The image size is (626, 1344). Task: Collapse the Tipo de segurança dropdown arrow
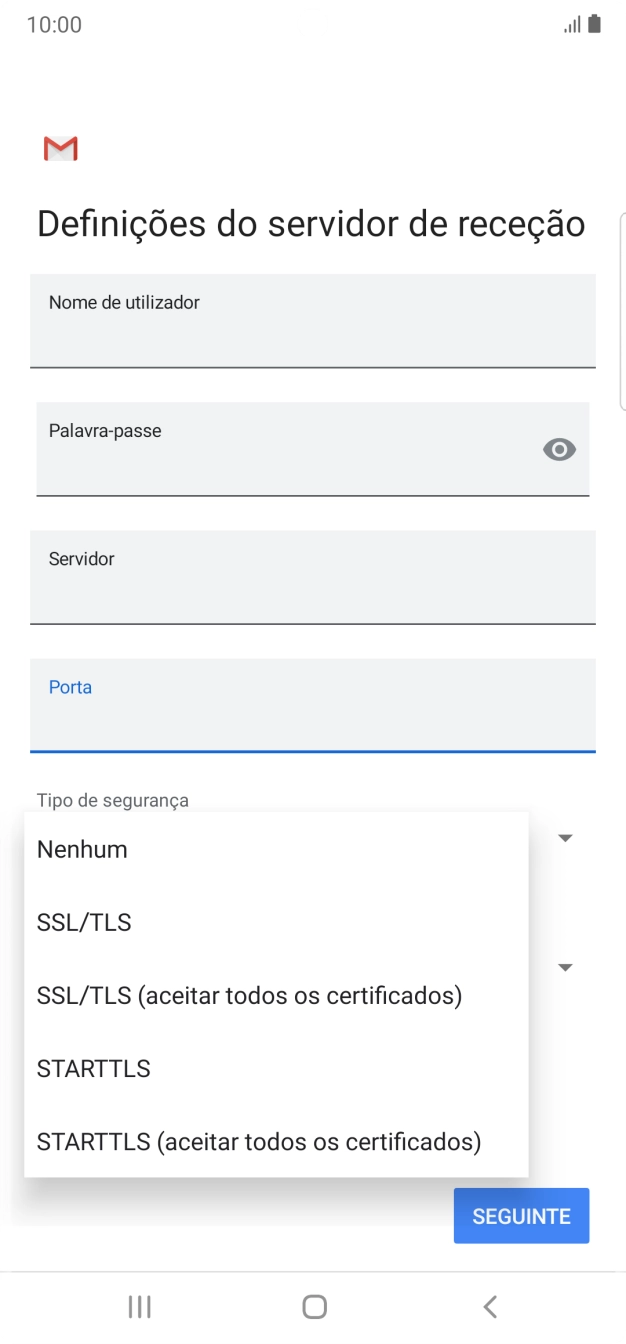click(565, 838)
